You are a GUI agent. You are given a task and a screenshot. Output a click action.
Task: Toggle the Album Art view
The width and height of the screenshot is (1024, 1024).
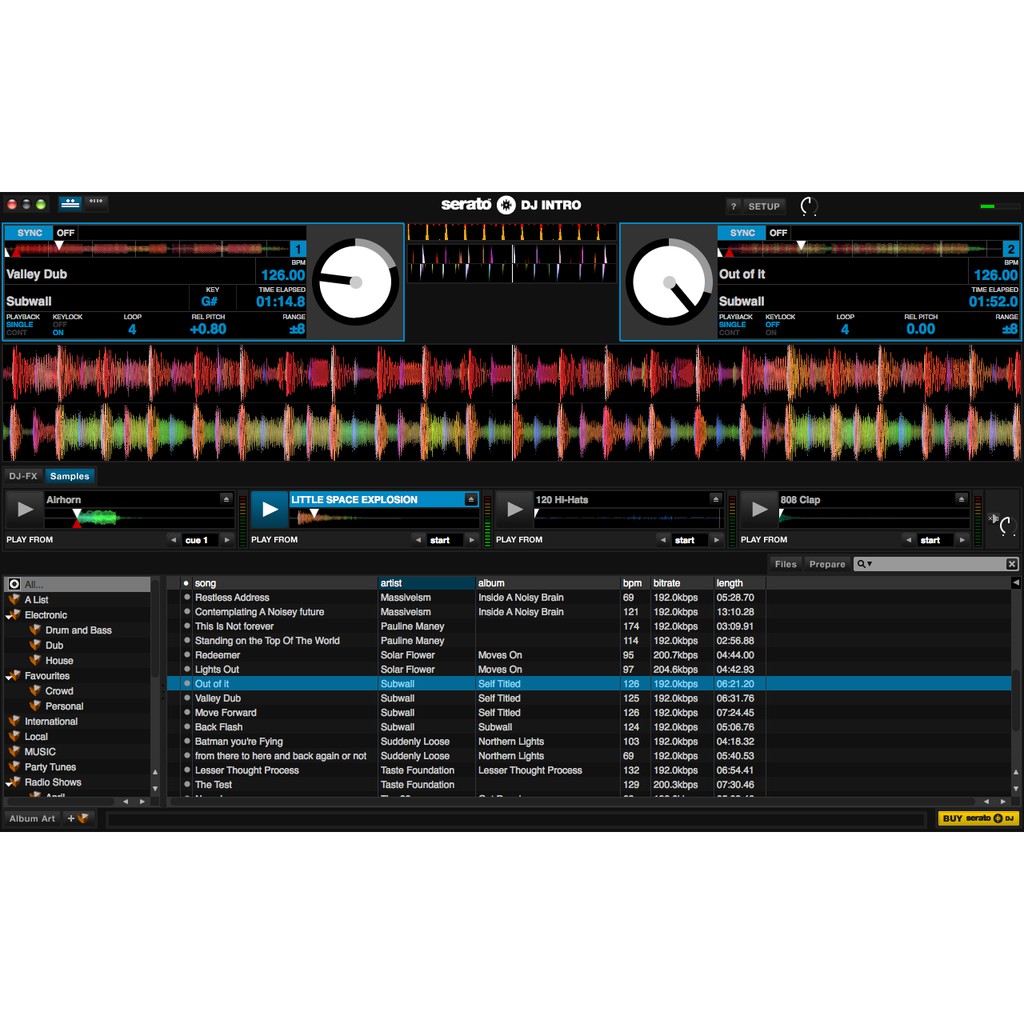32,819
